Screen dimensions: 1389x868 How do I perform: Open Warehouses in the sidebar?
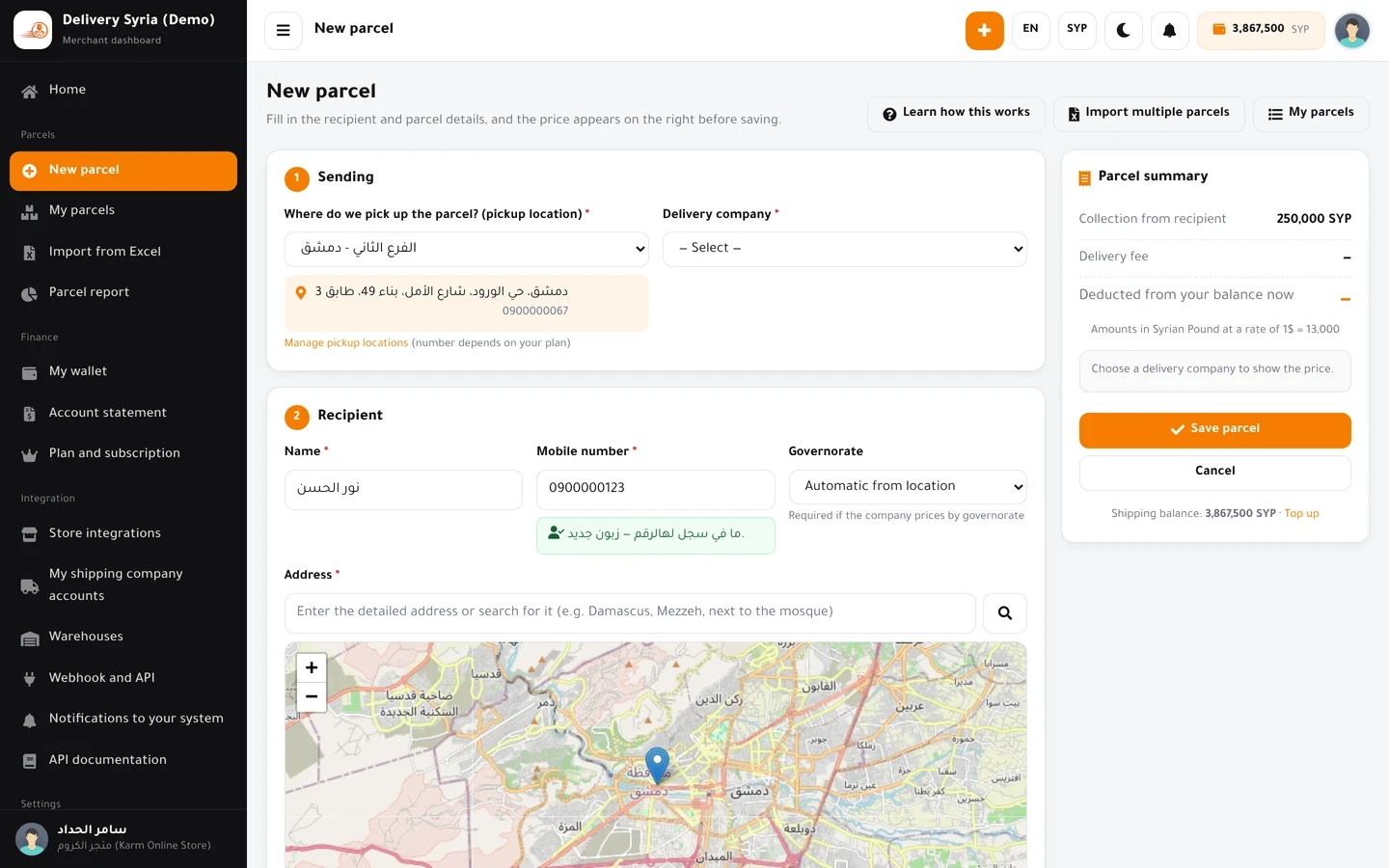click(123, 637)
